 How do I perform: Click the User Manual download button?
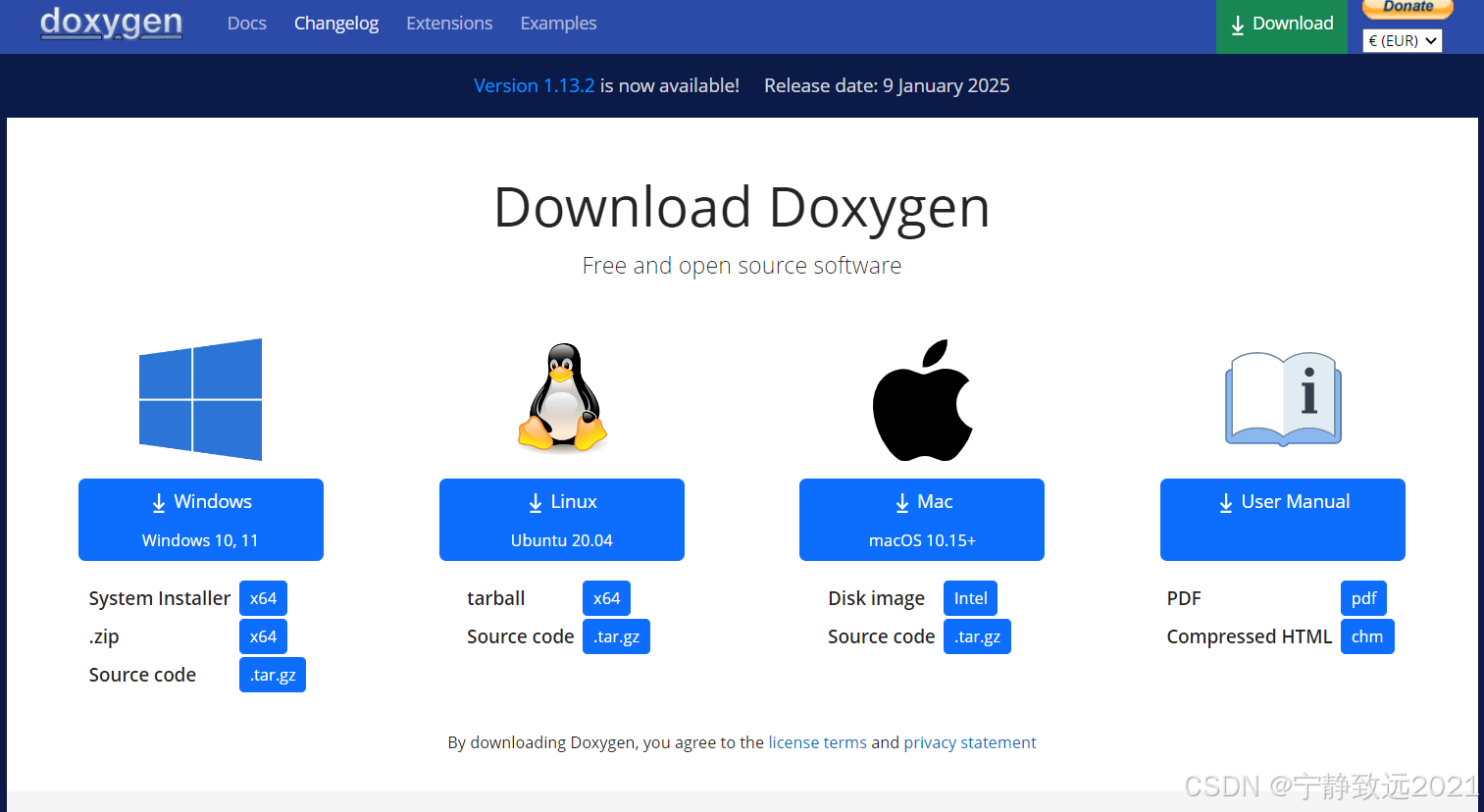click(x=1283, y=520)
